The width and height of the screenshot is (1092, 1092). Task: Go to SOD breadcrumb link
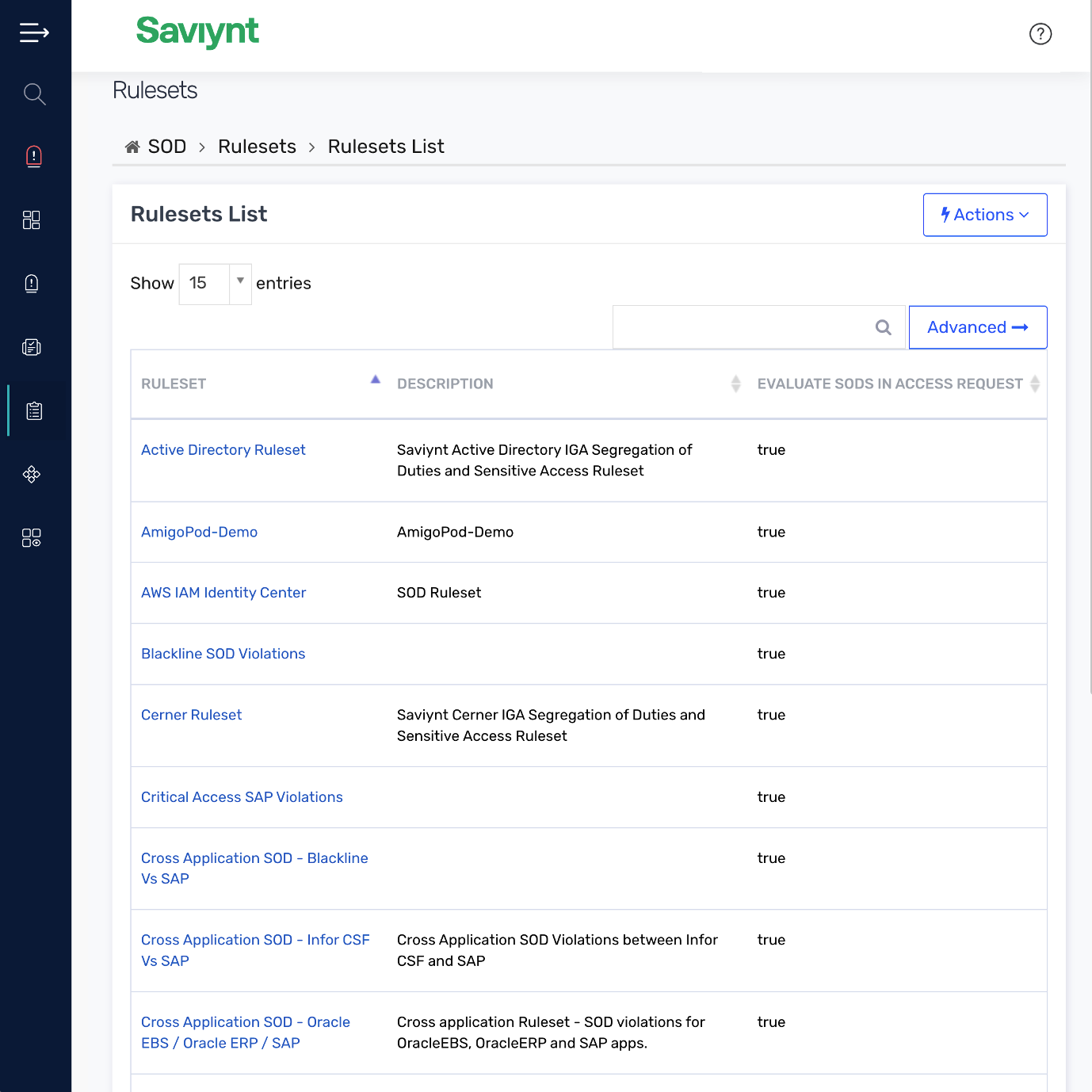tap(167, 147)
